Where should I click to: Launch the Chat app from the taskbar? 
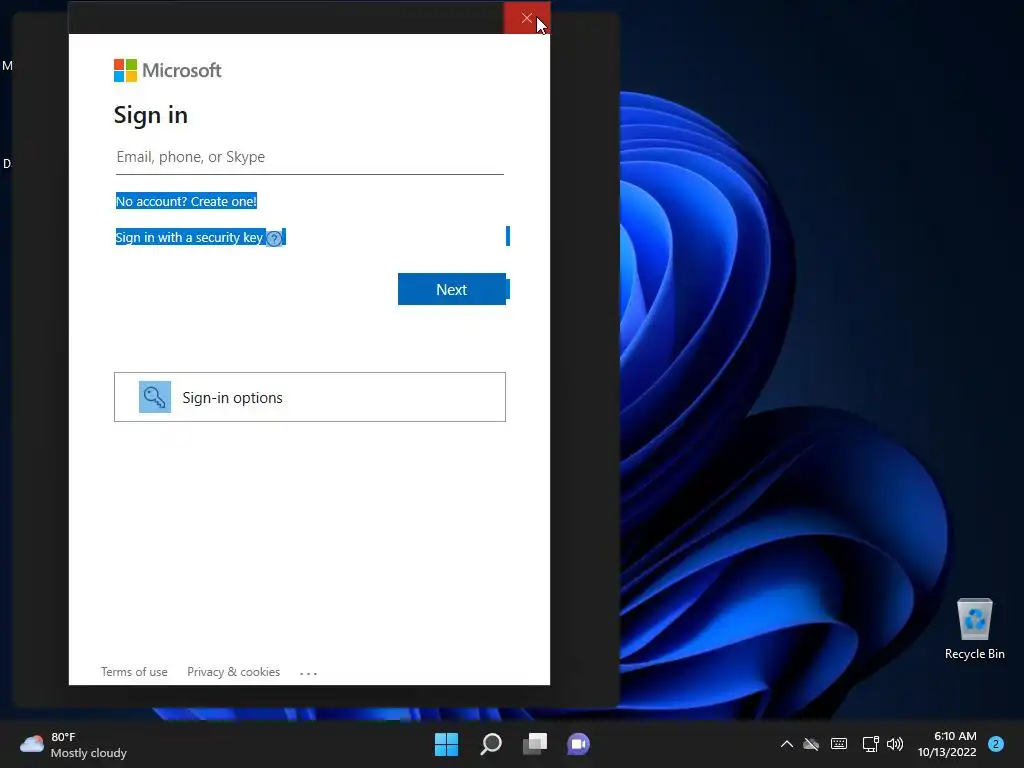click(579, 744)
